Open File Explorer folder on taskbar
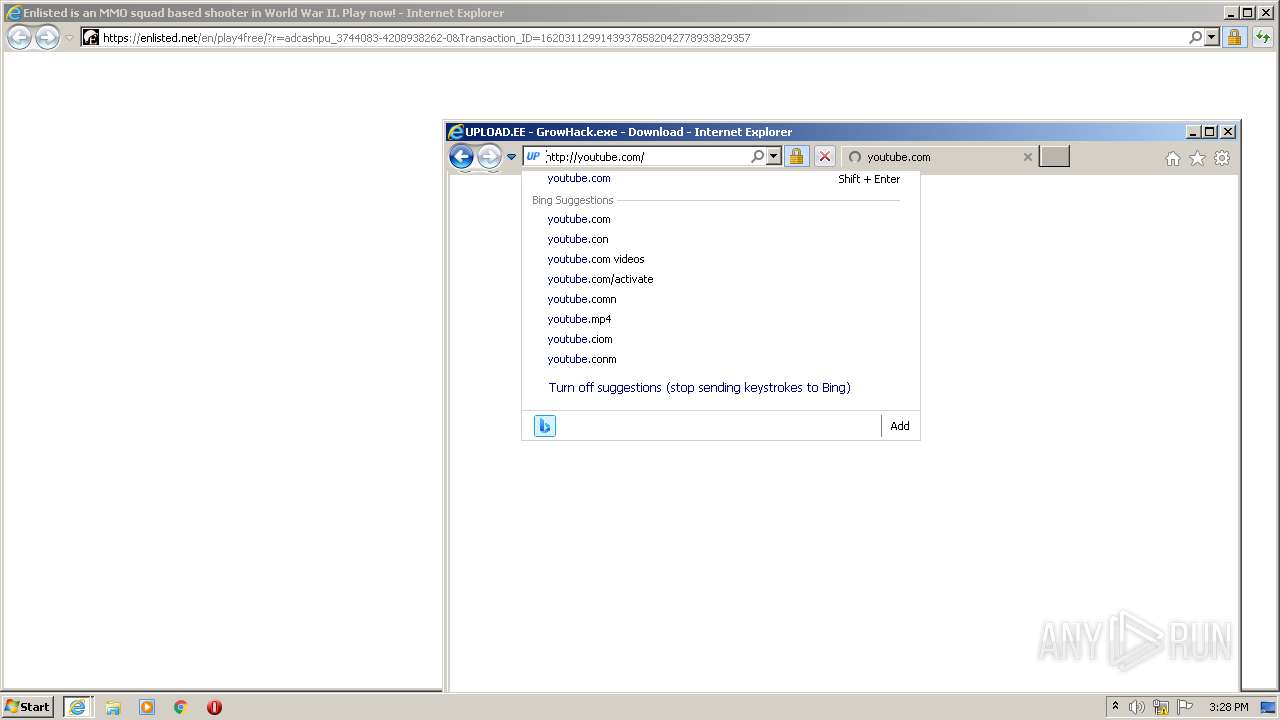The width and height of the screenshot is (1280, 720). point(113,707)
